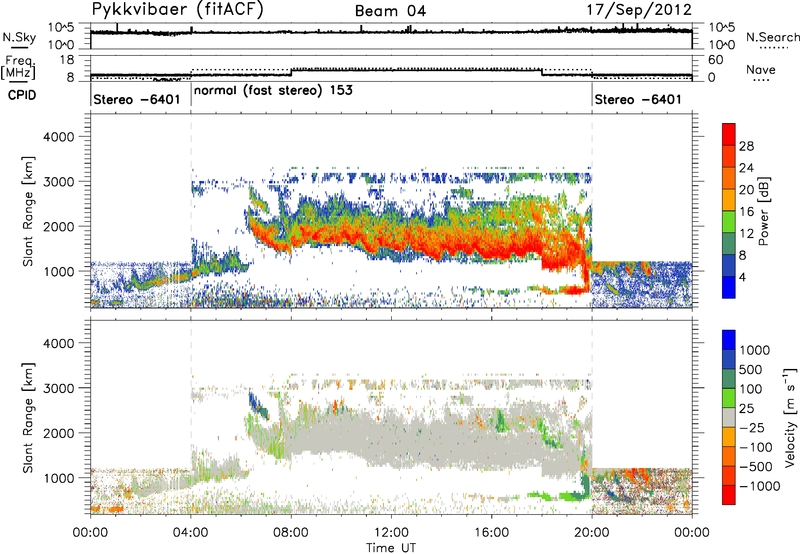Click the 'normal (fast stereo) 153' label
This screenshot has width=800, height=554.
click(273, 90)
